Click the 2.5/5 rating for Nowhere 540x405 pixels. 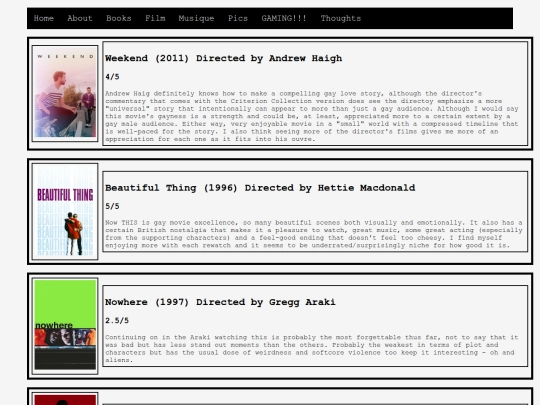click(117, 321)
